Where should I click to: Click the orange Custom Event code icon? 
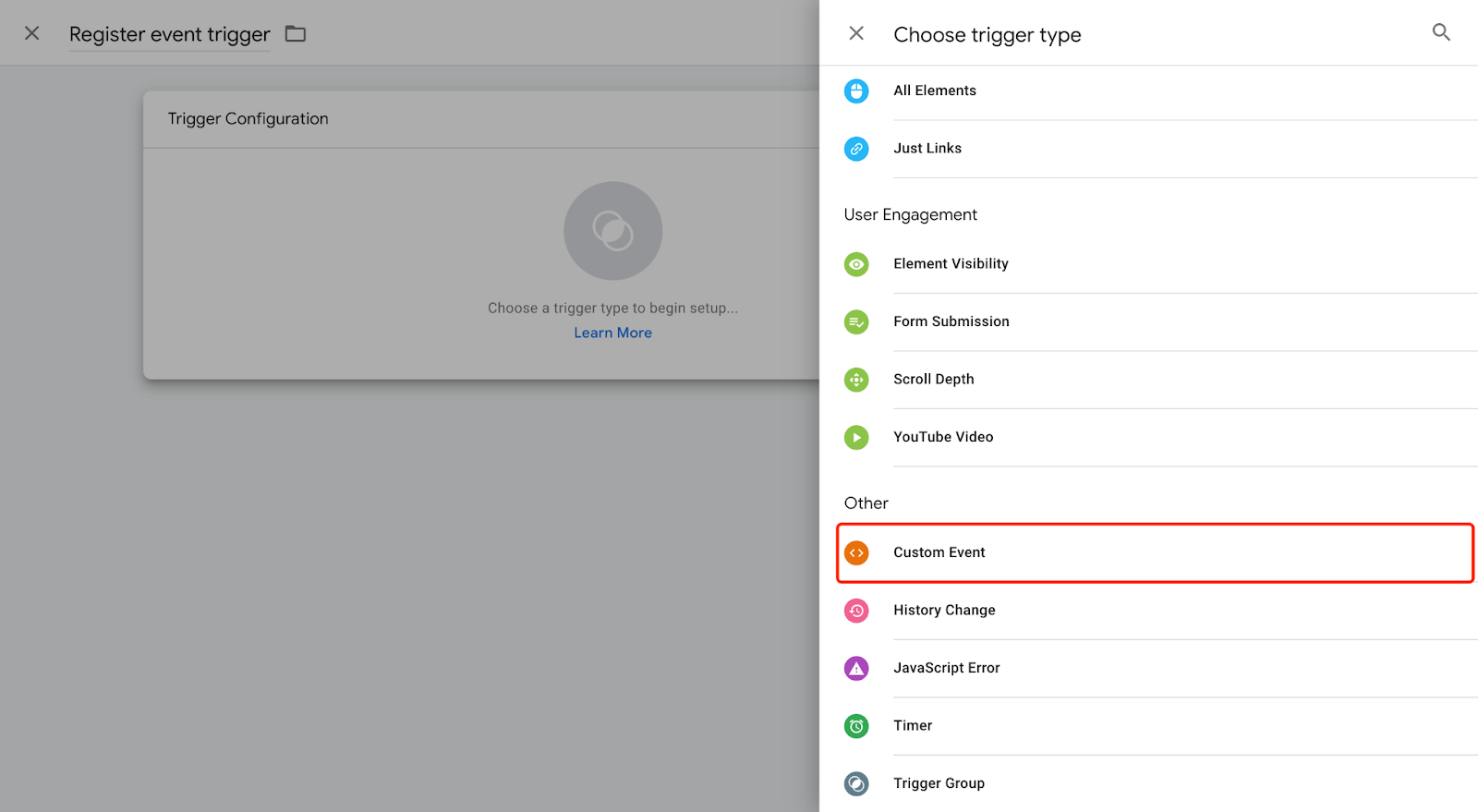pyautogui.click(x=856, y=552)
